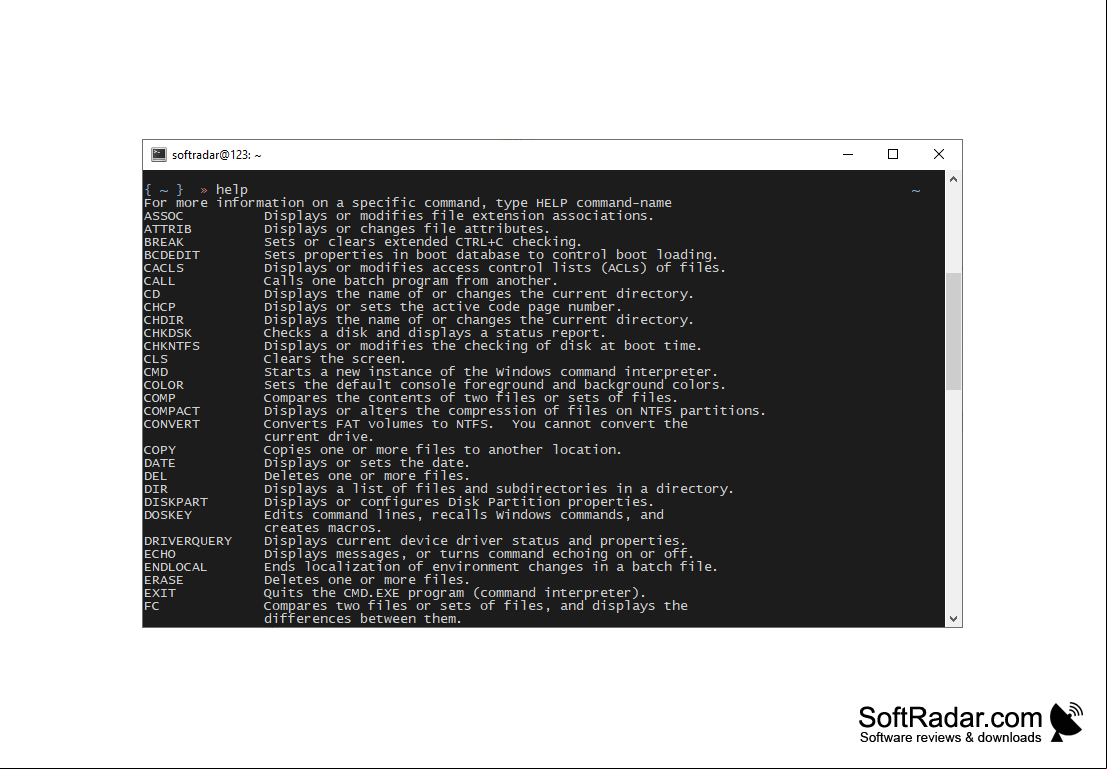Screen dimensions: 1107x769
Task: Click the ENDLOCAL command name
Action: (176, 567)
